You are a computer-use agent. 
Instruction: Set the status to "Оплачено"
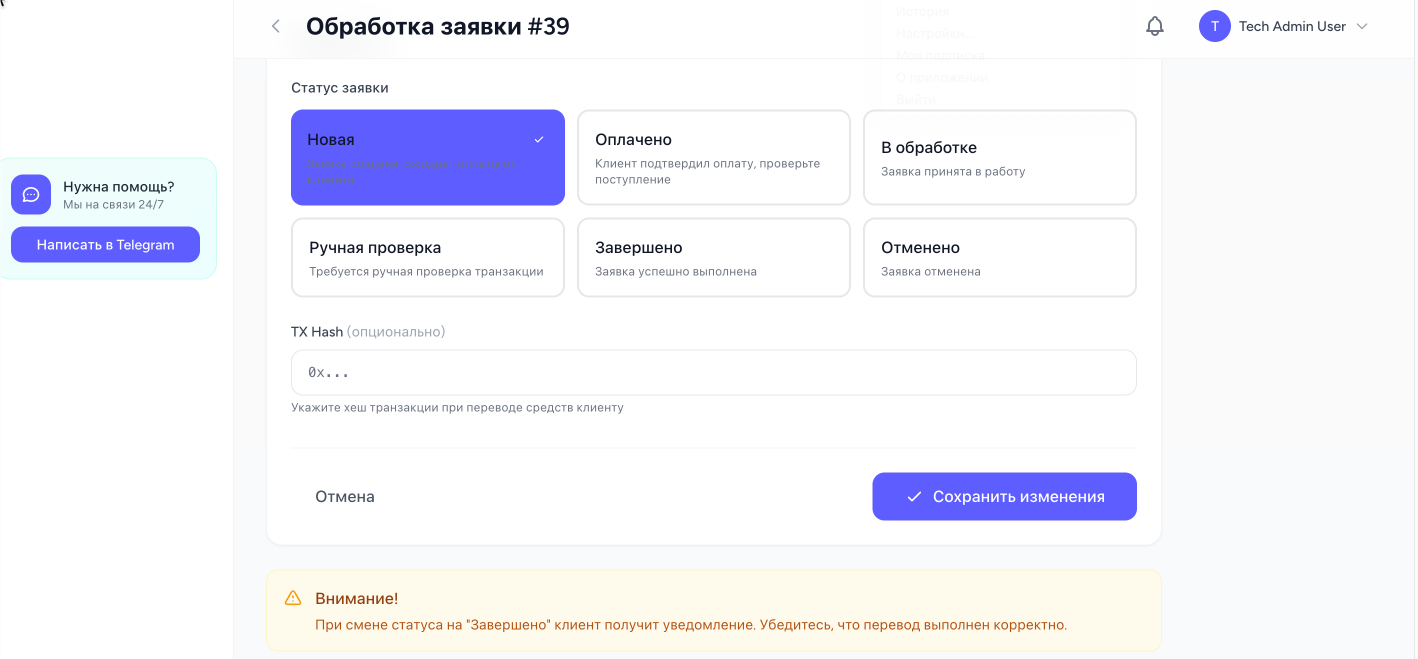click(713, 157)
